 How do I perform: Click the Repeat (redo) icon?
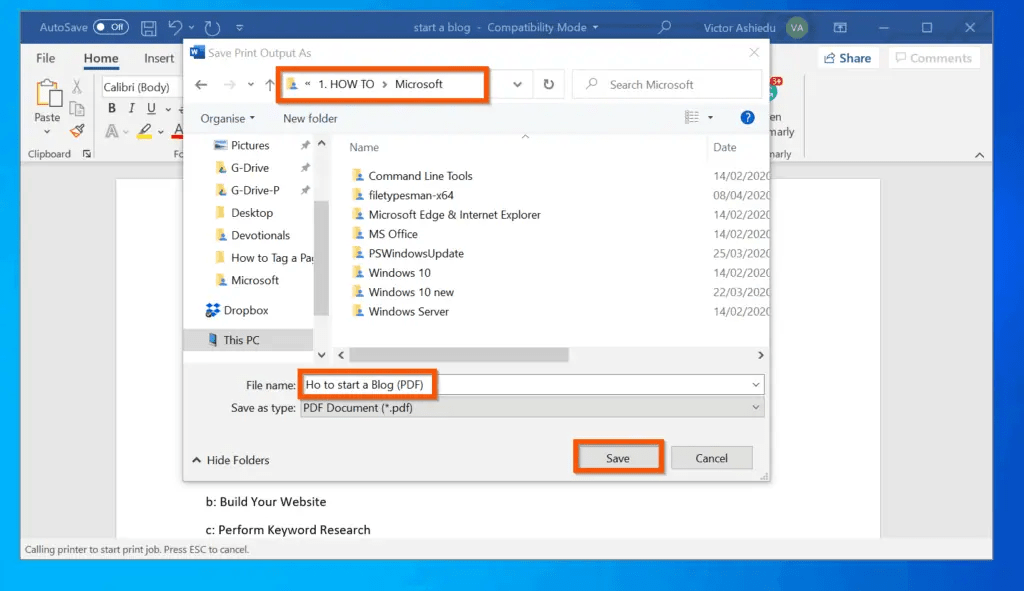pos(210,27)
